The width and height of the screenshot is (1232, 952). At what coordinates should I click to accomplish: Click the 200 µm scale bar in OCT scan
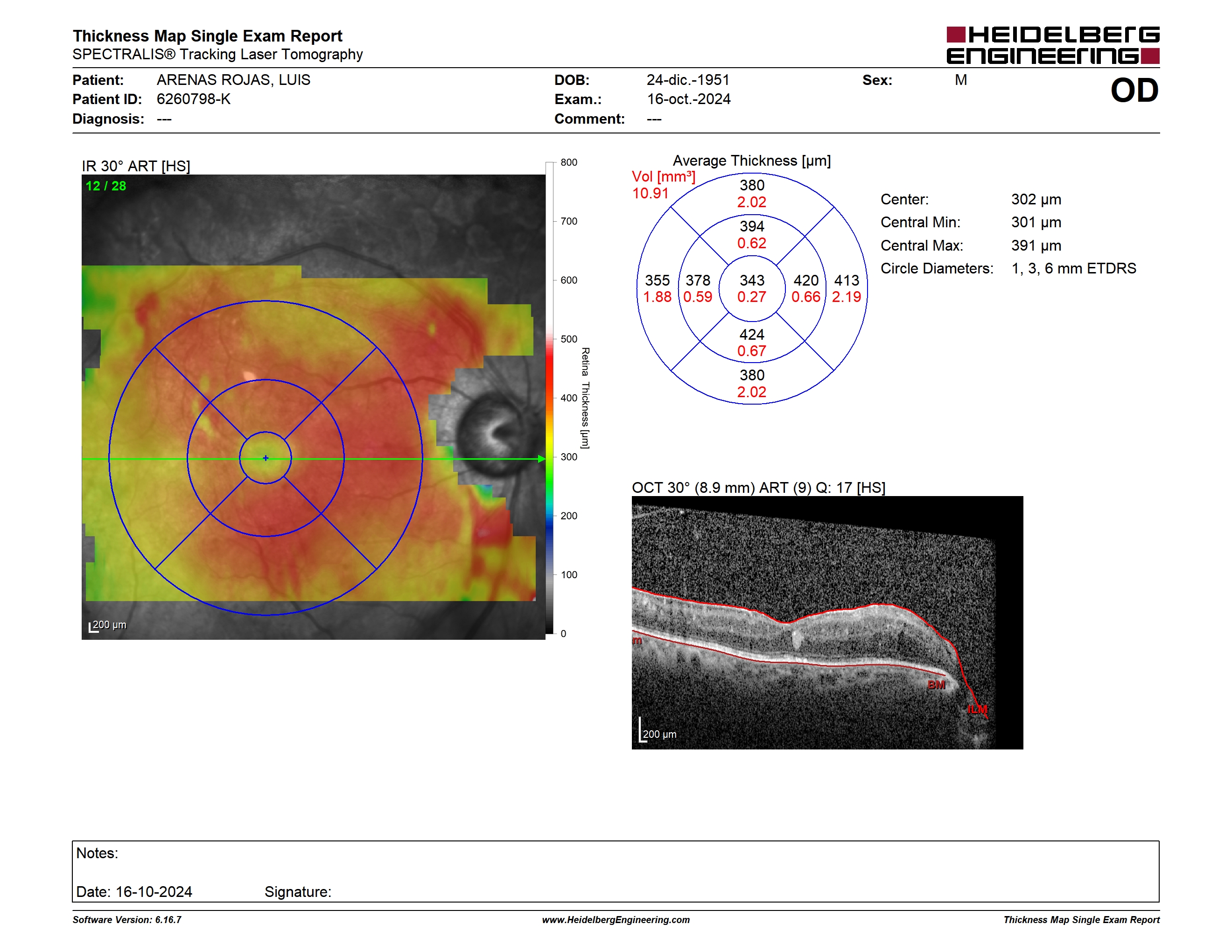click(658, 731)
